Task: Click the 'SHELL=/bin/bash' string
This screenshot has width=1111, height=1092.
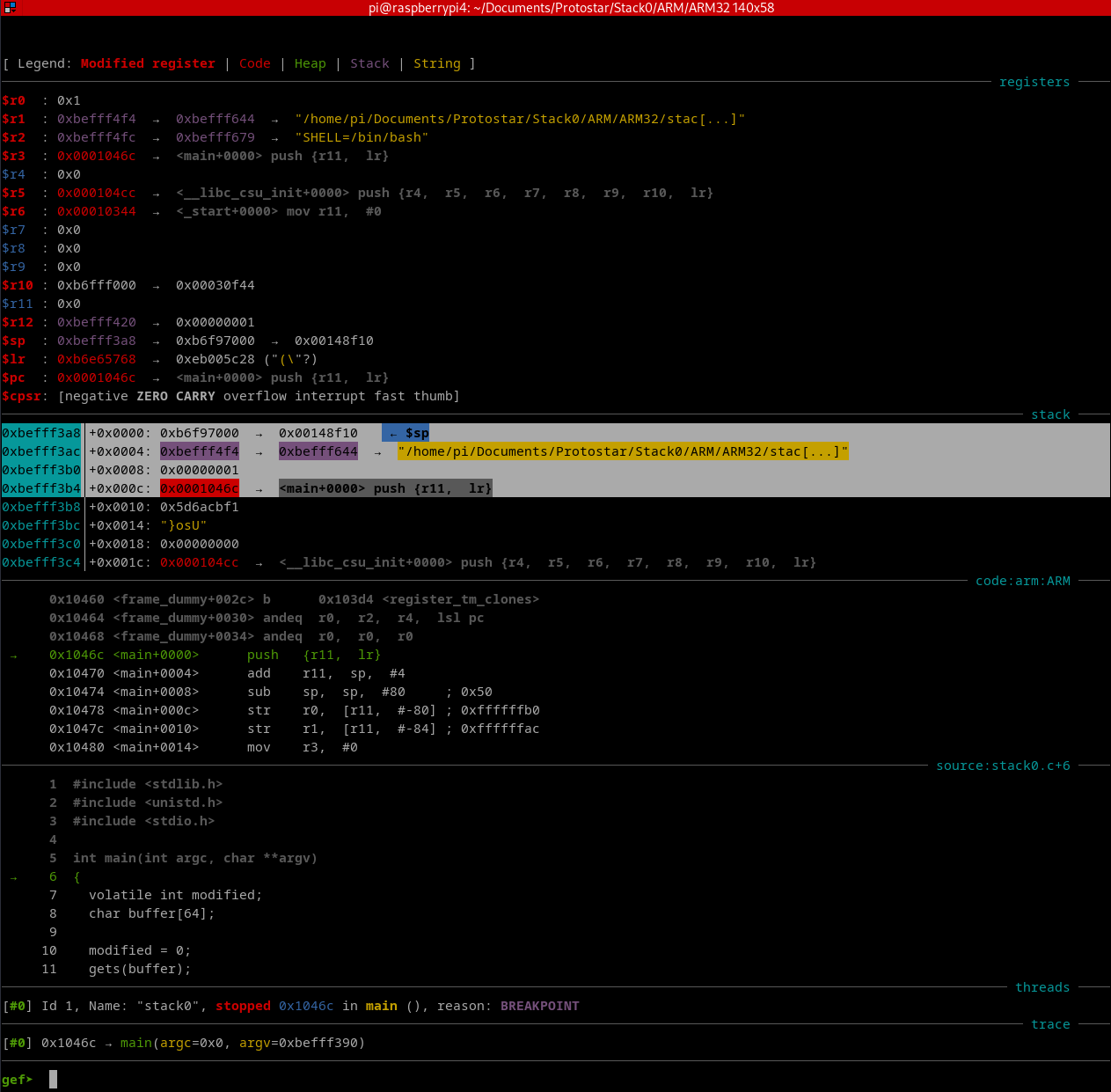Action: 362,137
